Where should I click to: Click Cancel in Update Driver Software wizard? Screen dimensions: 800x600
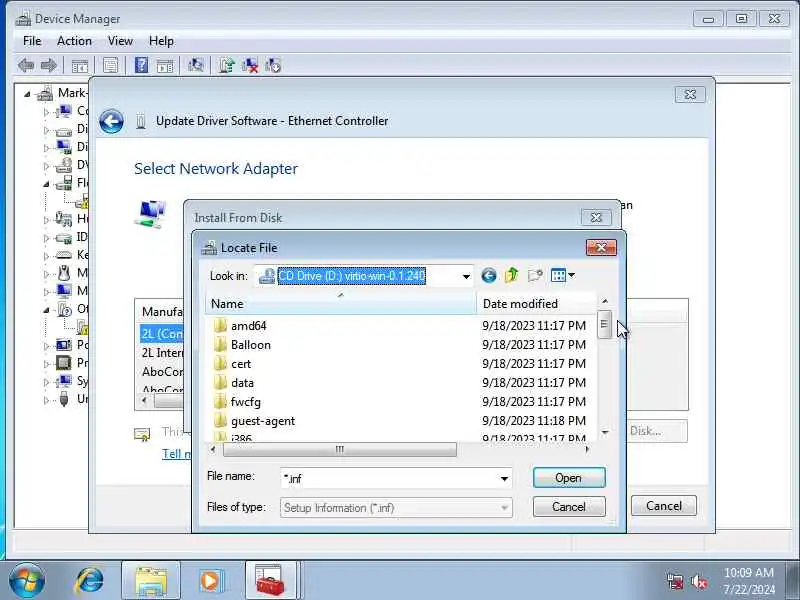click(663, 506)
